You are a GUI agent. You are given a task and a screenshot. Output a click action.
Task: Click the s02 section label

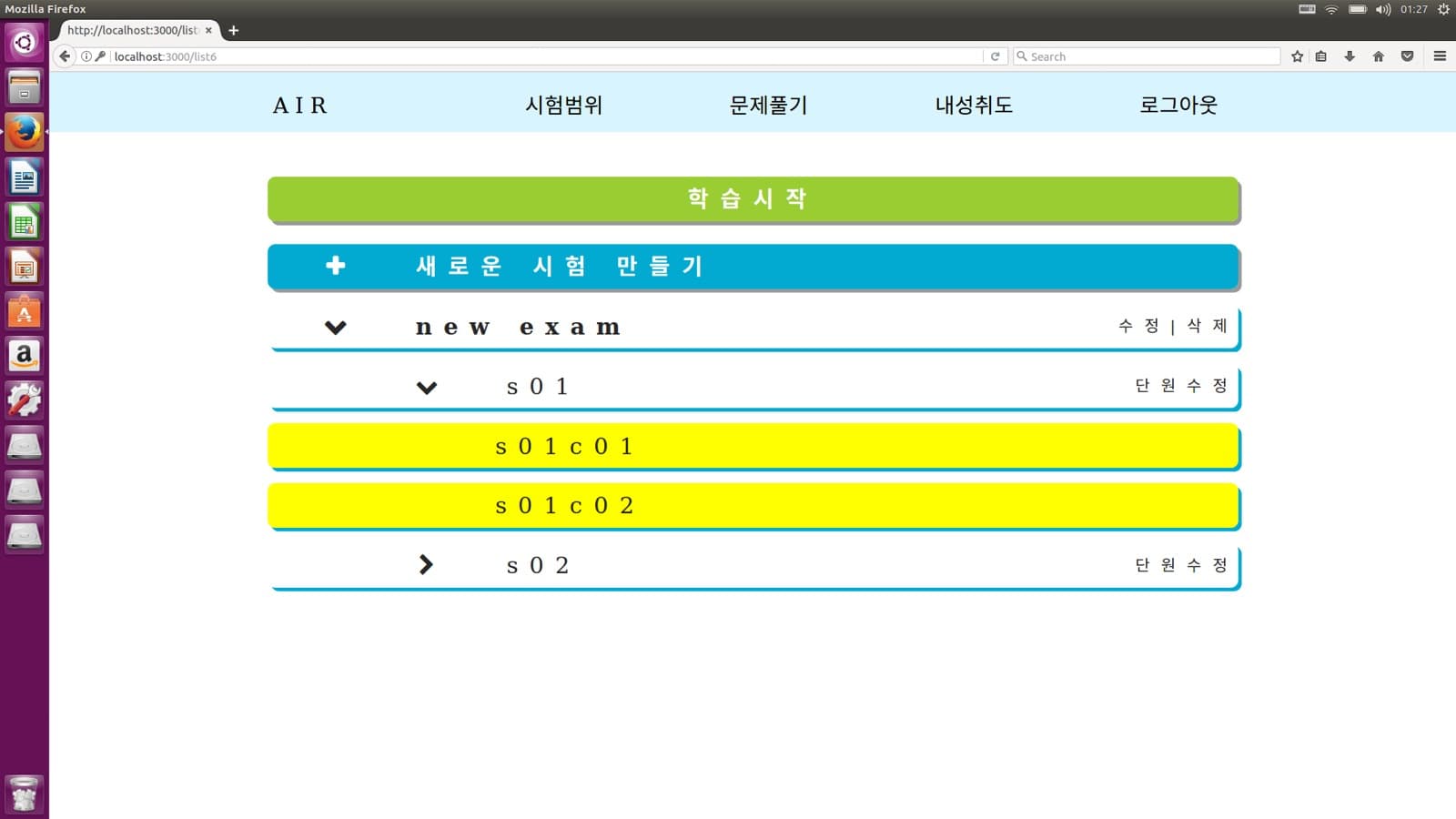pos(538,565)
